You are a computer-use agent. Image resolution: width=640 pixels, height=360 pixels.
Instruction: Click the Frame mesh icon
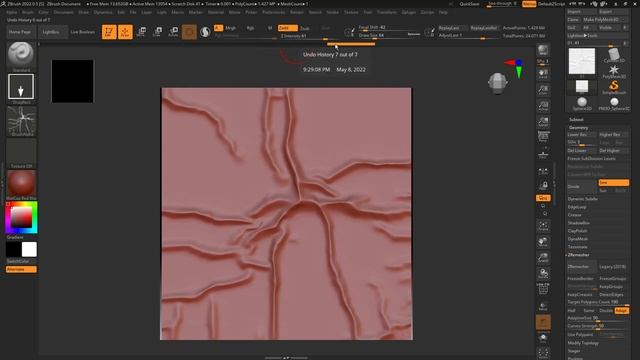coord(543,226)
